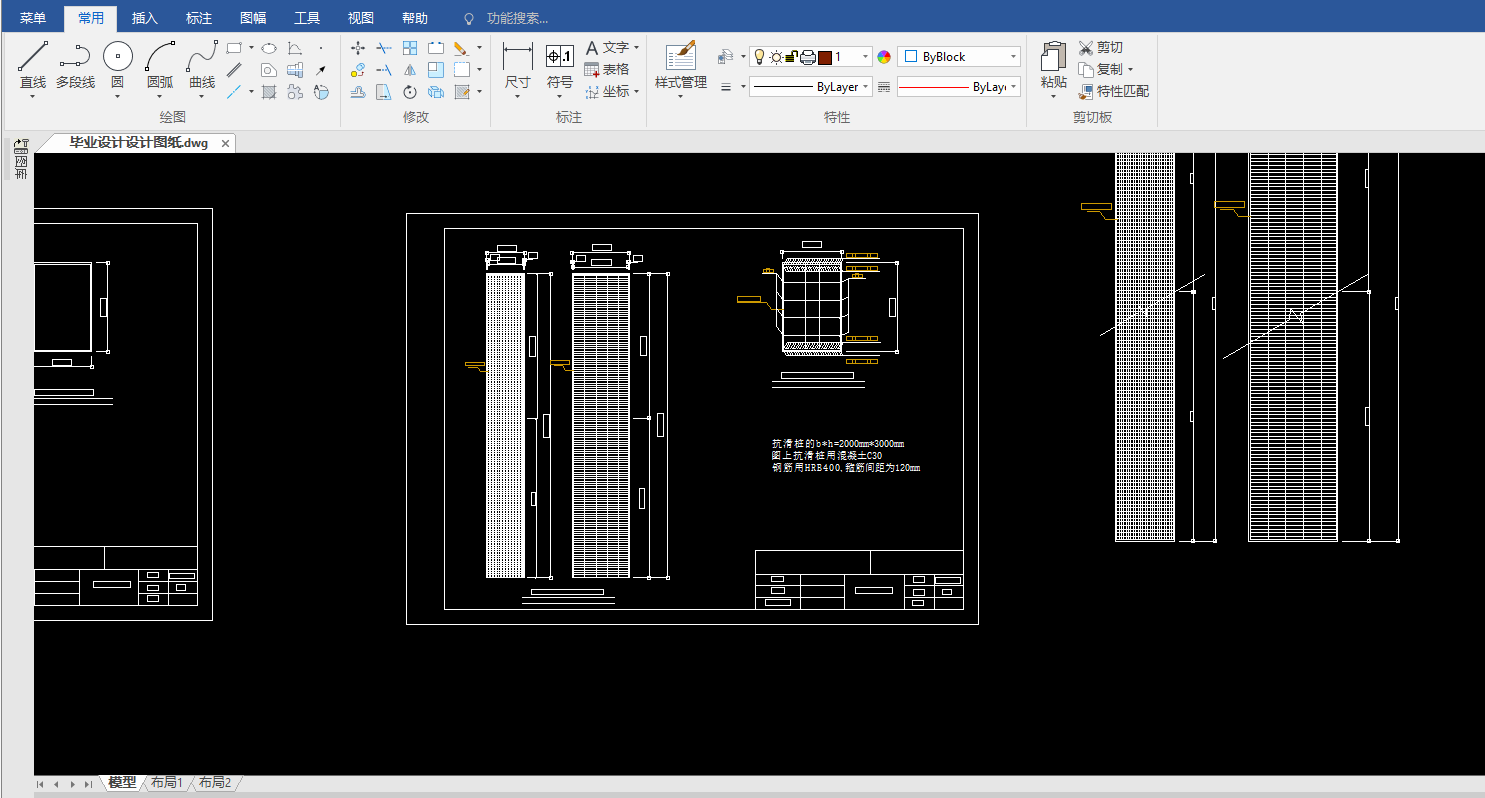Choose the 圆 (Circle) drawing tool
This screenshot has height=798, width=1485.
[x=117, y=57]
